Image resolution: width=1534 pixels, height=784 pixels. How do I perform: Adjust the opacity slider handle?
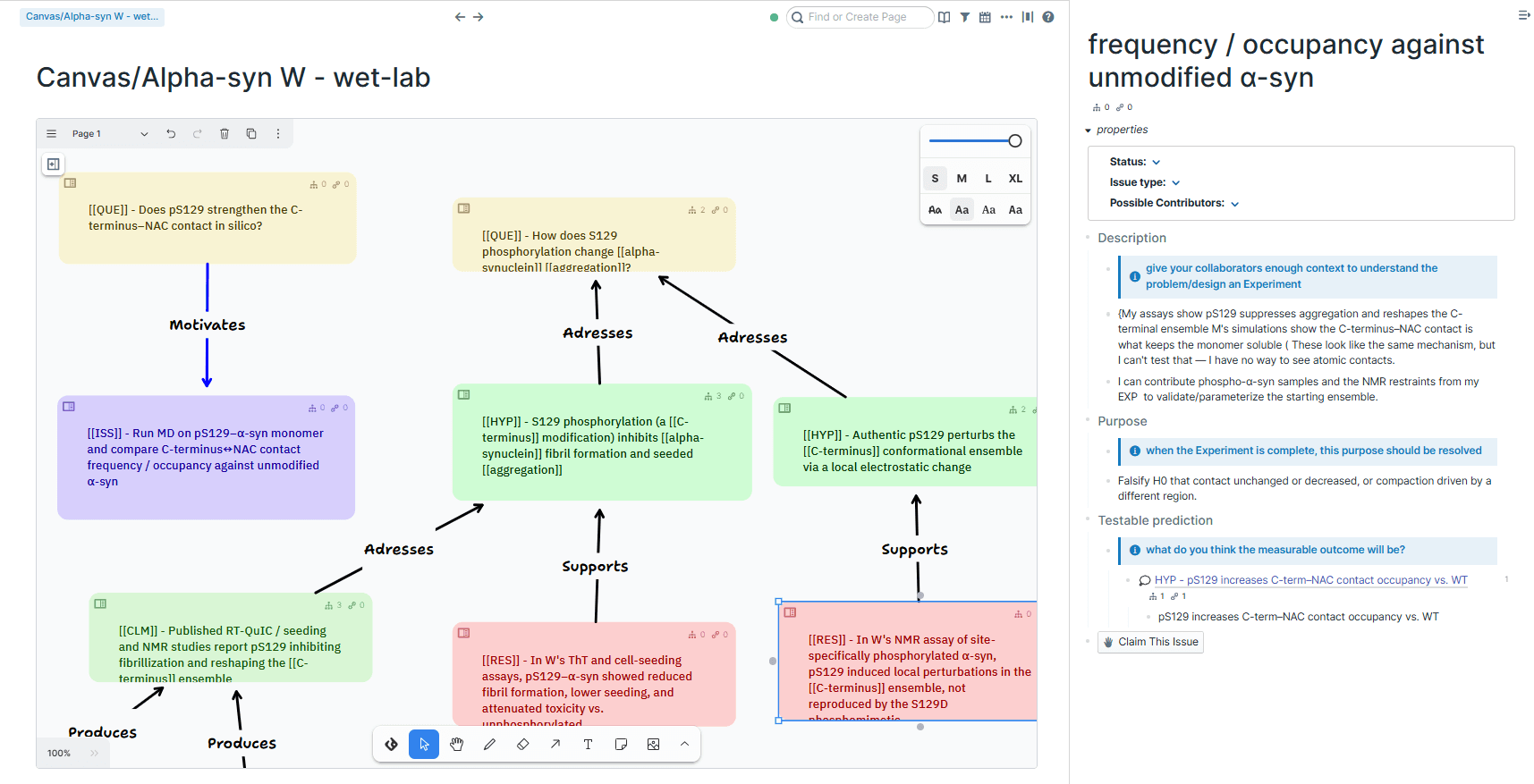pyautogui.click(x=1015, y=141)
